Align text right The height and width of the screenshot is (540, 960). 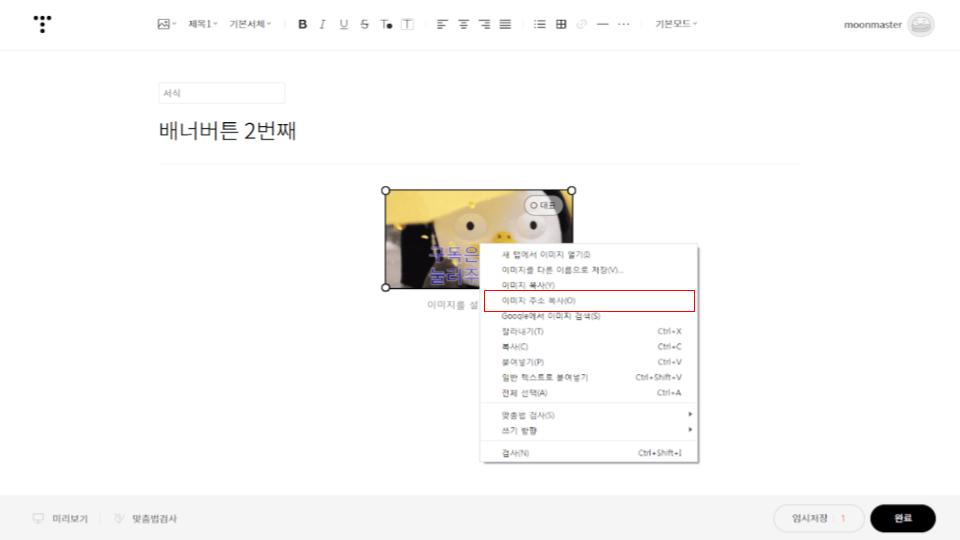pos(484,24)
